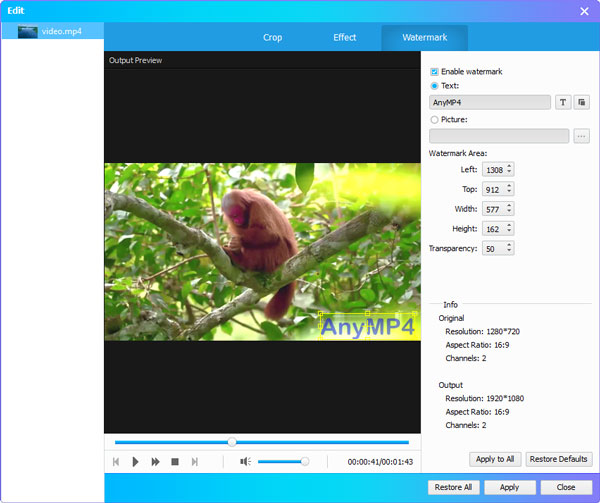Mute audio with the speaker icon
Screen dimensions: 600x503
(245, 462)
